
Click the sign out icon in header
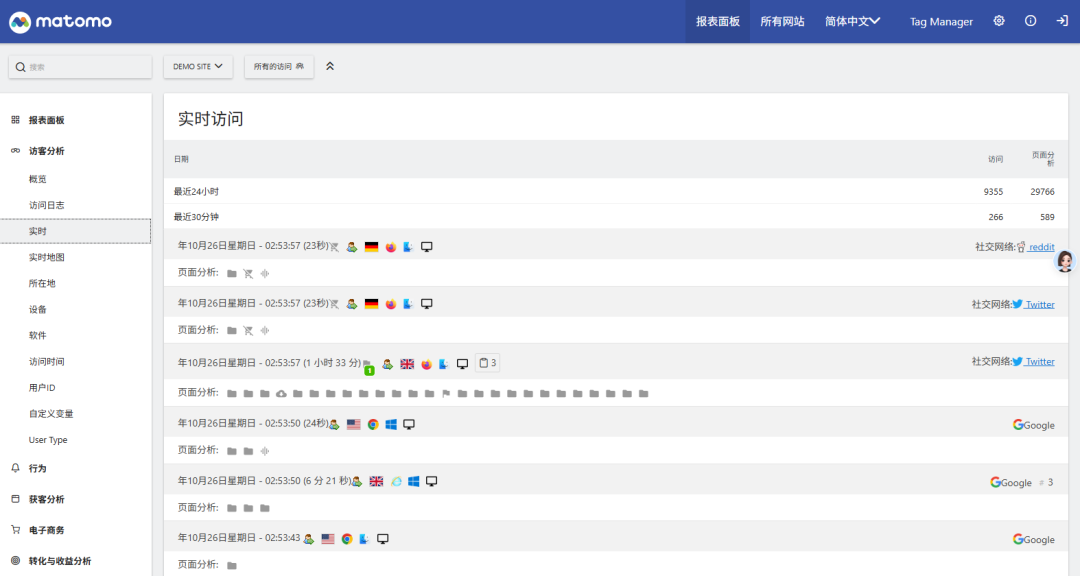[x=1062, y=20]
